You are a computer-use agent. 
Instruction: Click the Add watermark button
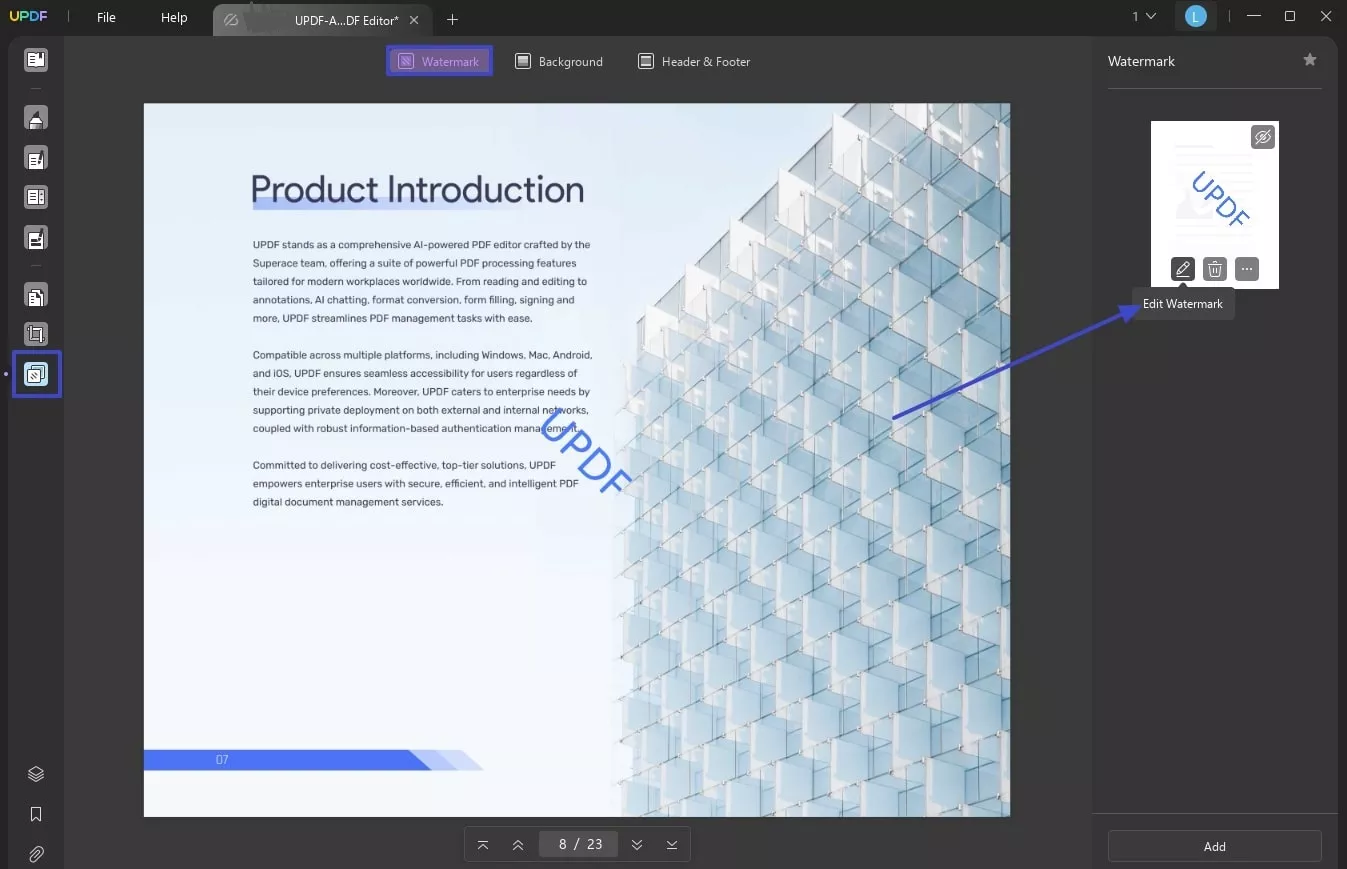[1215, 846]
